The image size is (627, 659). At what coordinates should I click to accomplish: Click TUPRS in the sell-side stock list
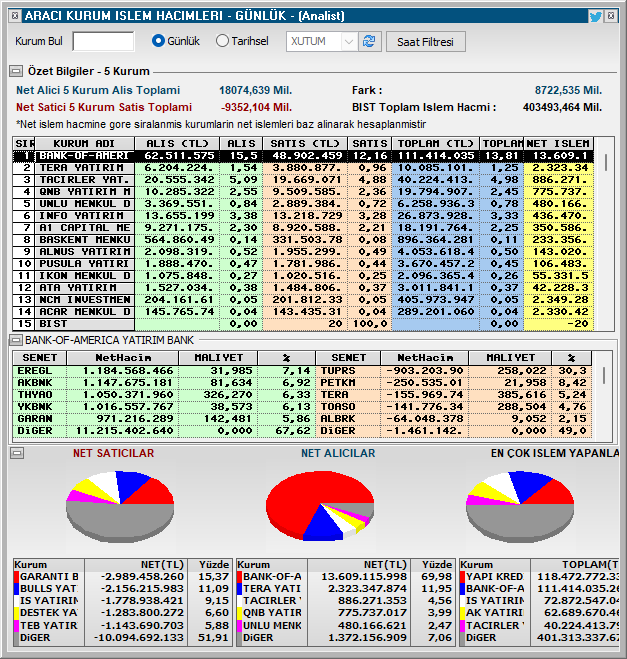[338, 371]
